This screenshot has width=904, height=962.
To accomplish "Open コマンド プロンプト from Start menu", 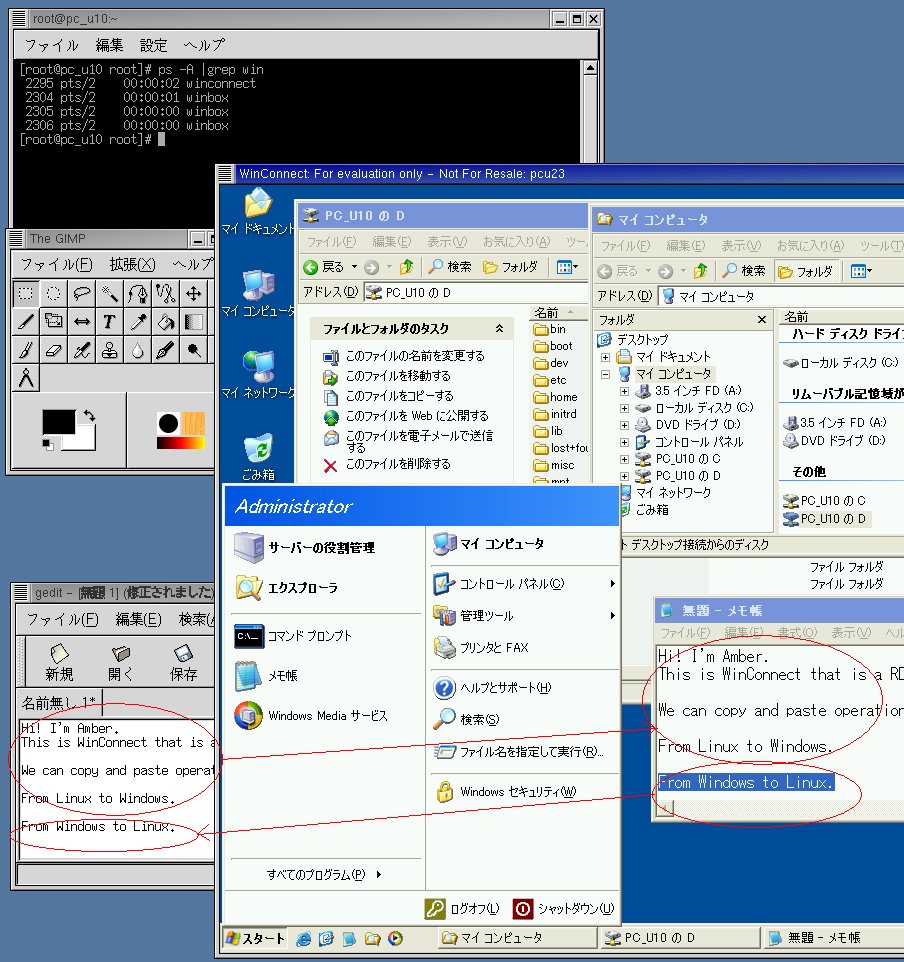I will click(x=293, y=636).
